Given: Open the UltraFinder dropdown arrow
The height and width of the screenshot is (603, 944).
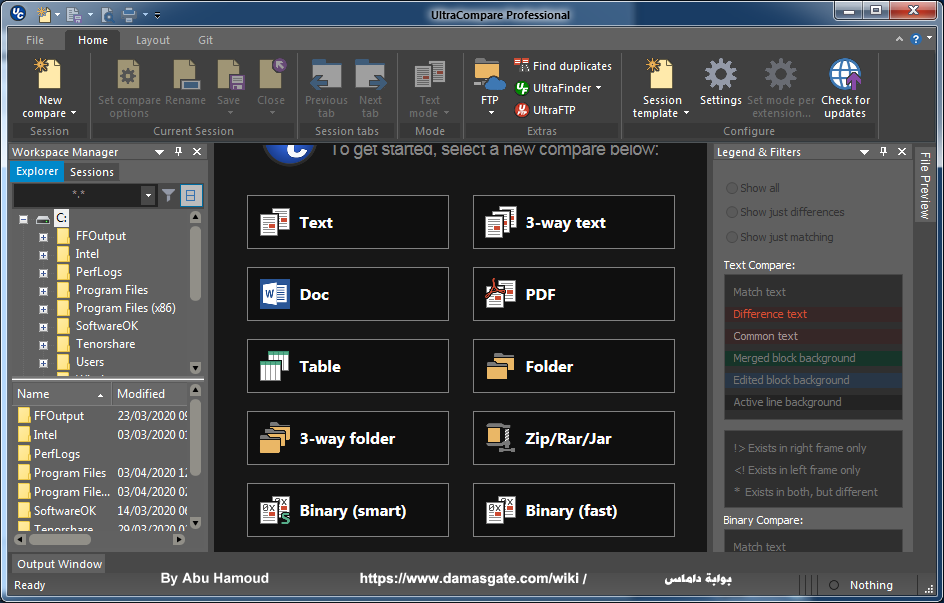Looking at the screenshot, I should click(598, 88).
